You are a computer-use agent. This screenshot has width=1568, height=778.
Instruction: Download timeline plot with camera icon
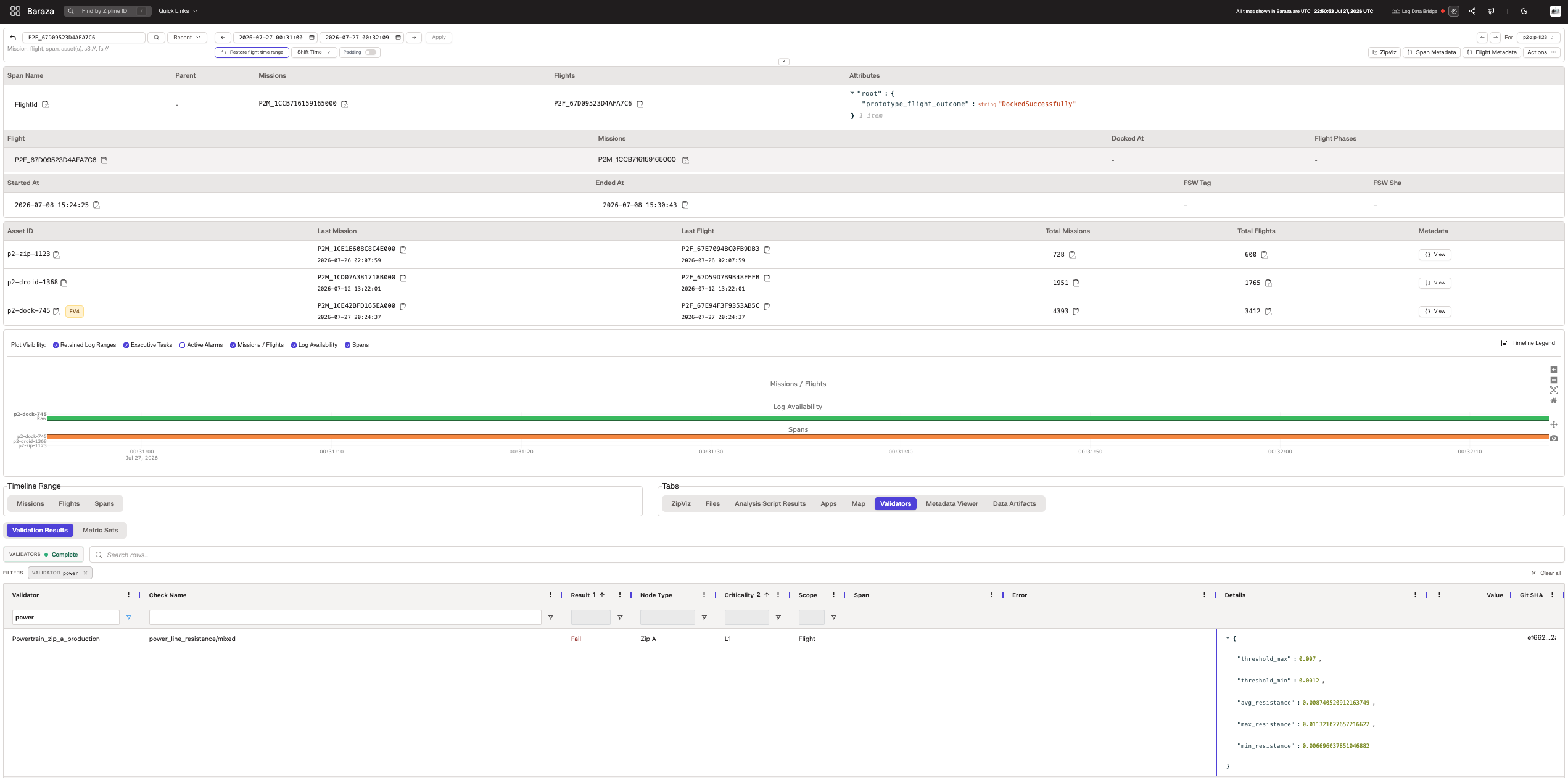[x=1554, y=438]
